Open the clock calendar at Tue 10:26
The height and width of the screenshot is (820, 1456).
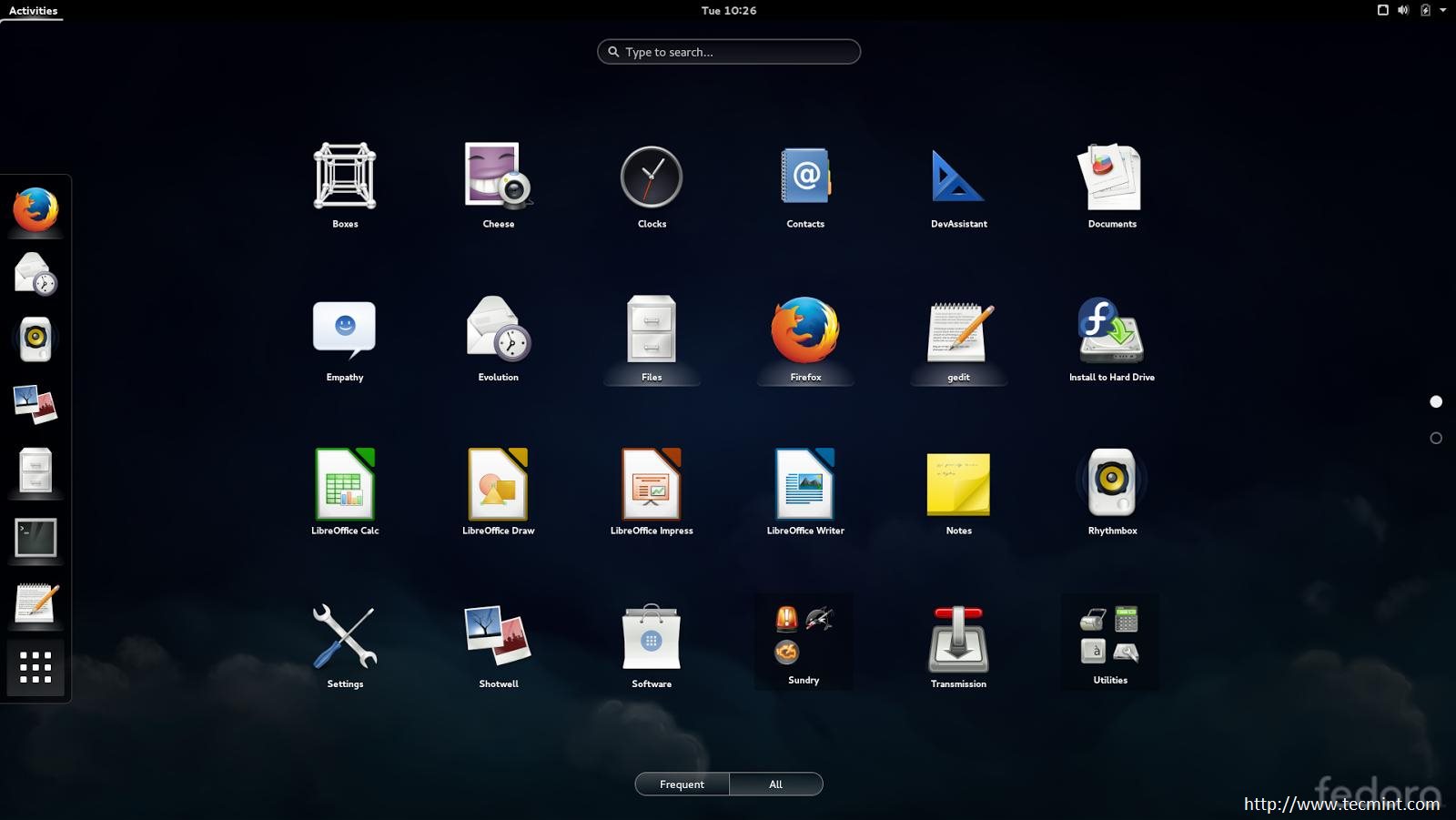coord(728,10)
